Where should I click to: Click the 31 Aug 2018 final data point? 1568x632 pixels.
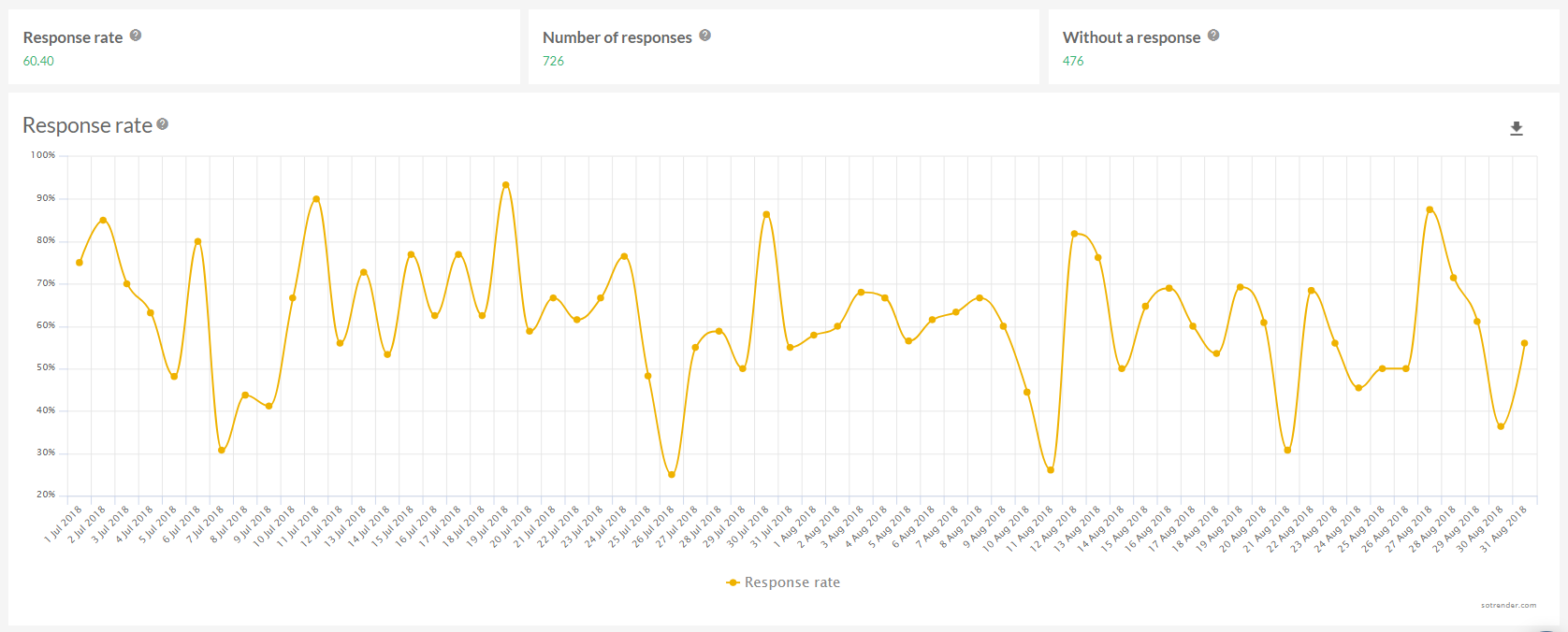pos(1524,343)
